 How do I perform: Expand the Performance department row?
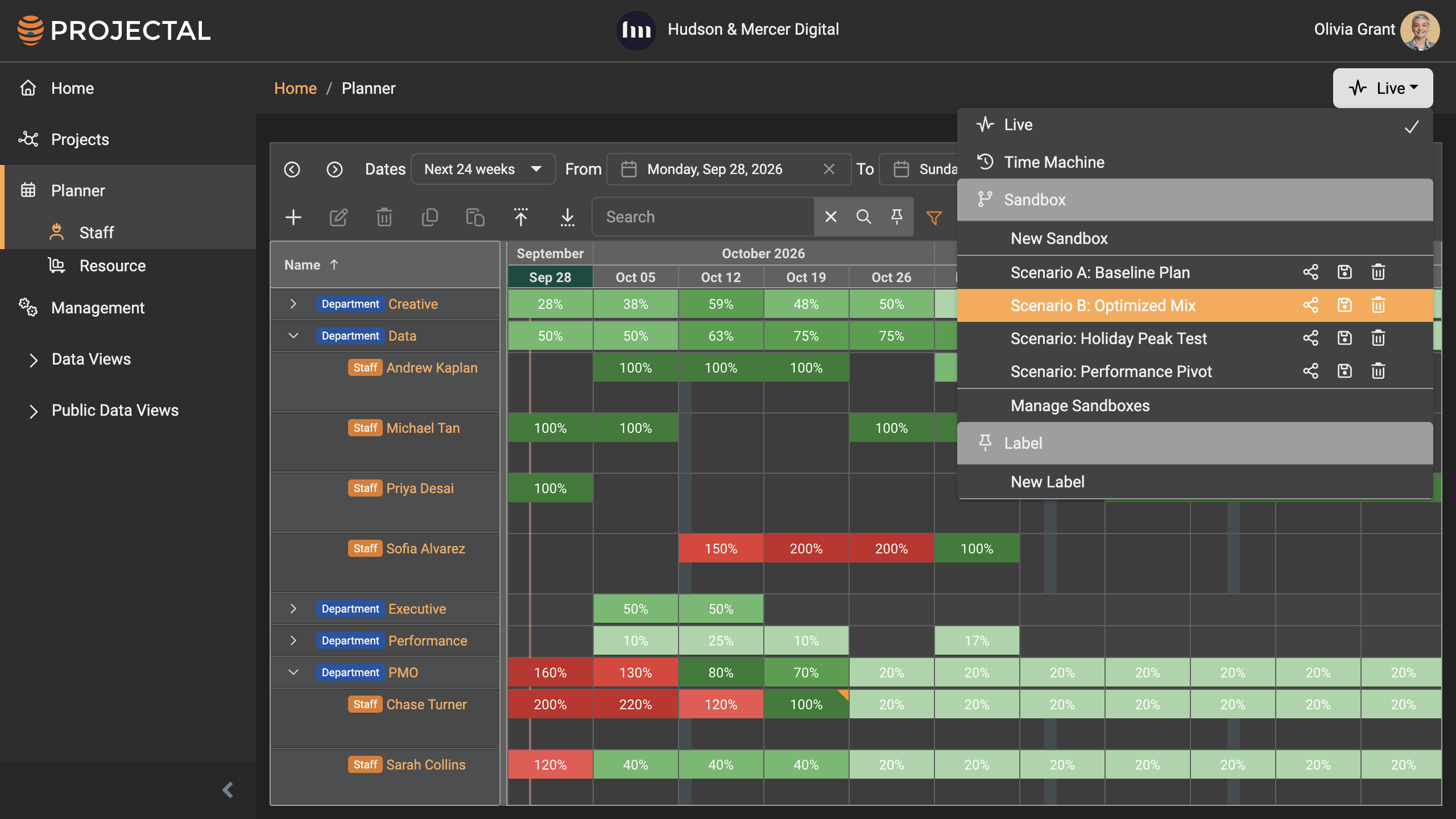tap(293, 641)
